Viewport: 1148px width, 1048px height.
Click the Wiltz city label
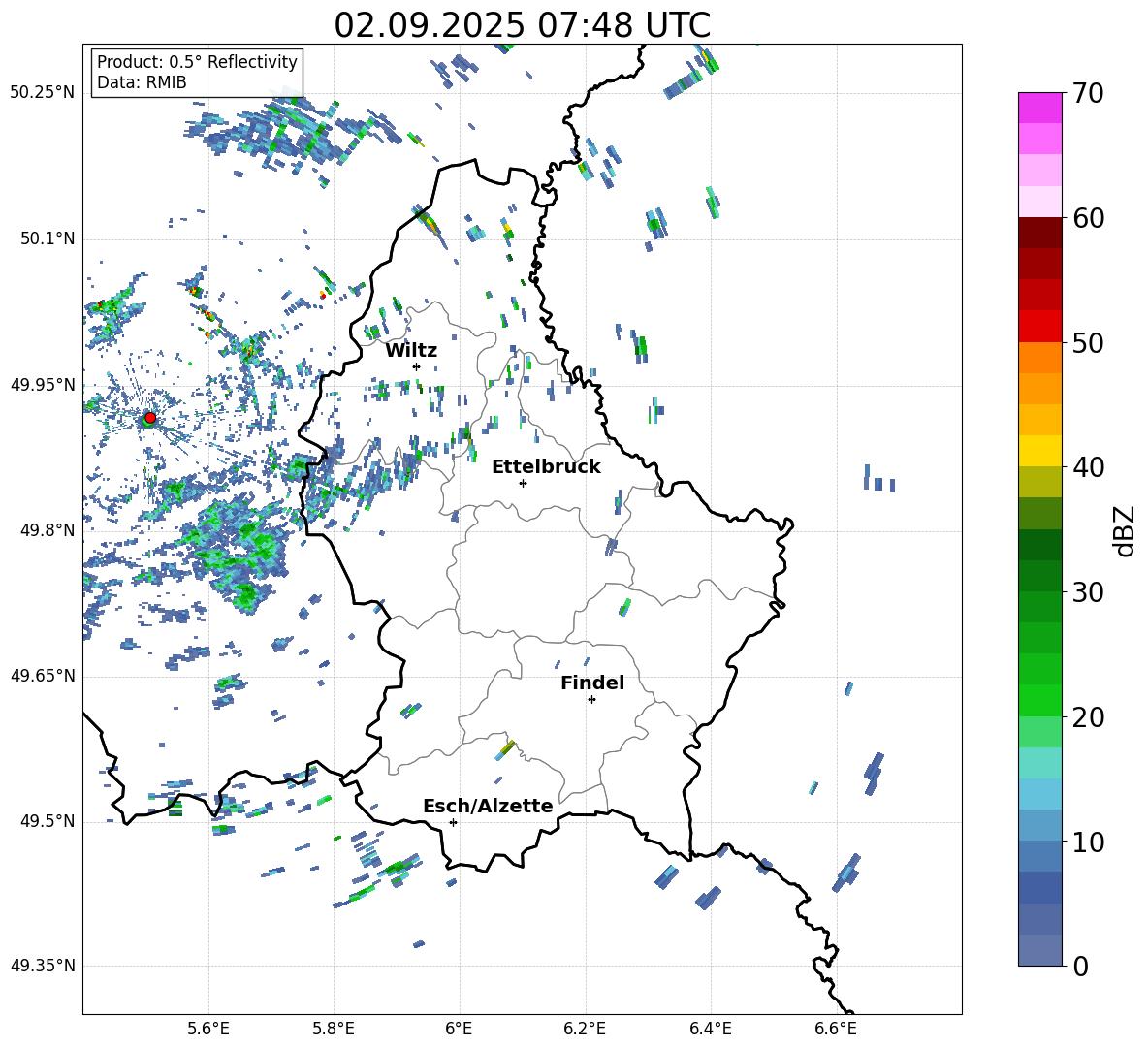point(411,351)
